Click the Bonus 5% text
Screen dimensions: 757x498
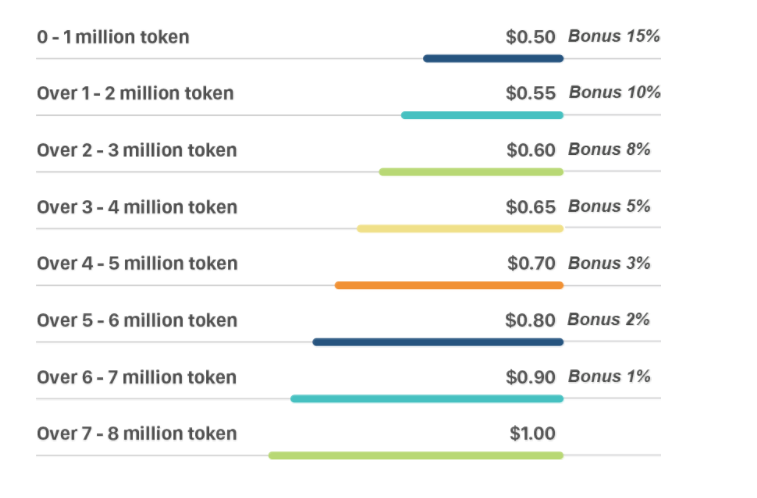tap(609, 206)
